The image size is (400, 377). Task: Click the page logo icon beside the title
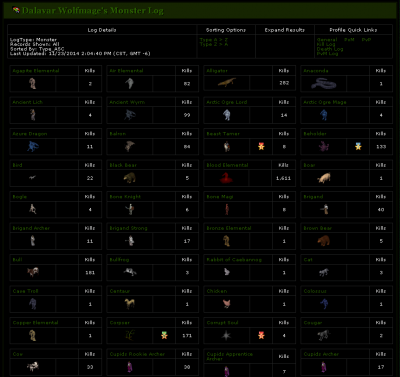(16, 10)
